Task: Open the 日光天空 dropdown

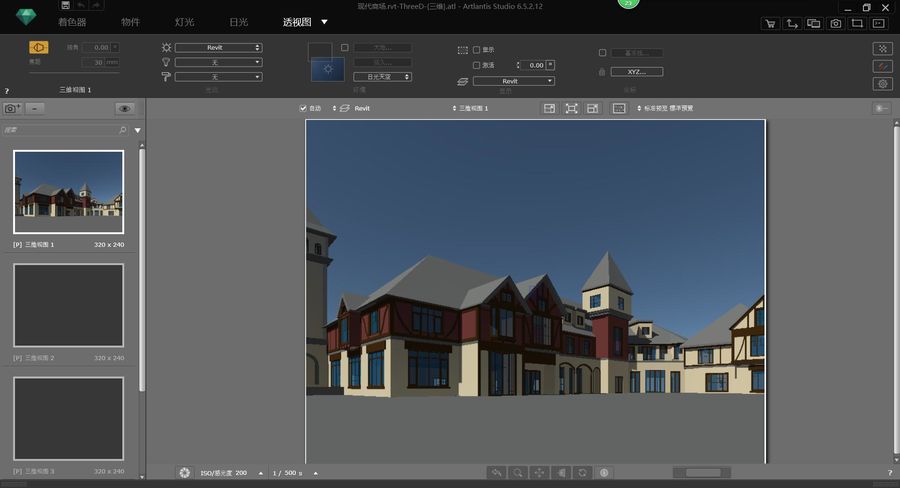Action: pos(382,76)
